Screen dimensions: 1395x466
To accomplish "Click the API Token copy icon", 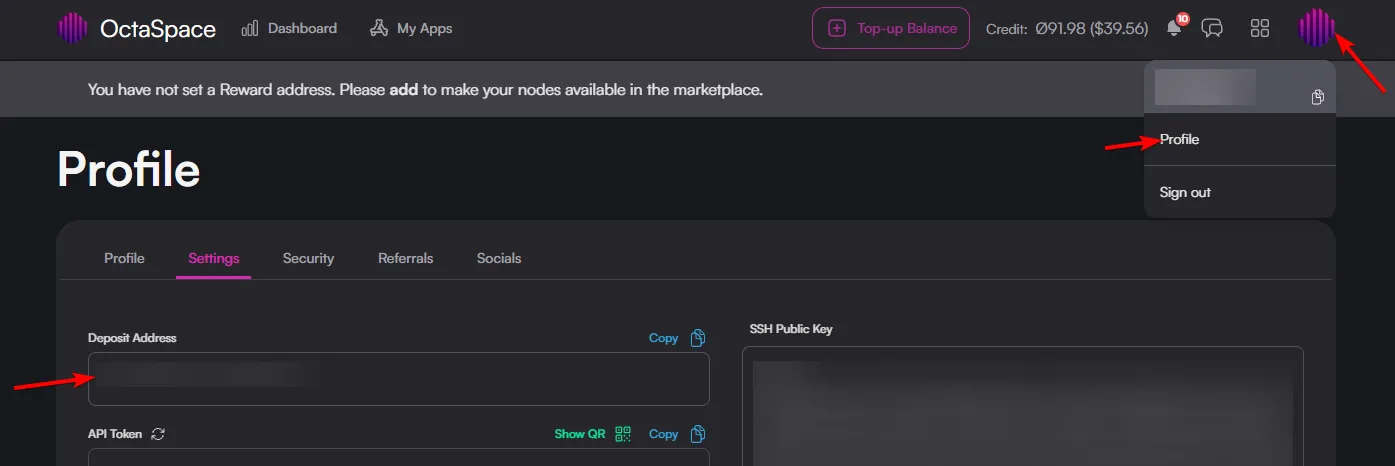I will pyautogui.click(x=698, y=434).
